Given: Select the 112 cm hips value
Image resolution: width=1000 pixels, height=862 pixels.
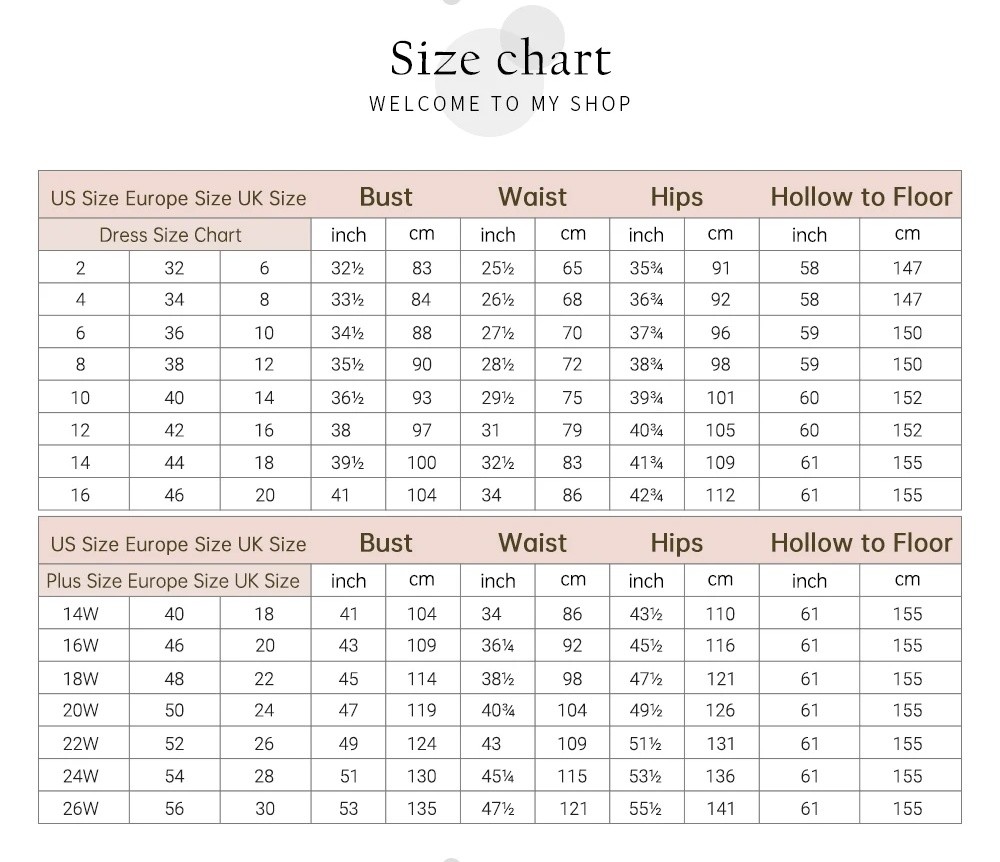Looking at the screenshot, I should [x=720, y=495].
